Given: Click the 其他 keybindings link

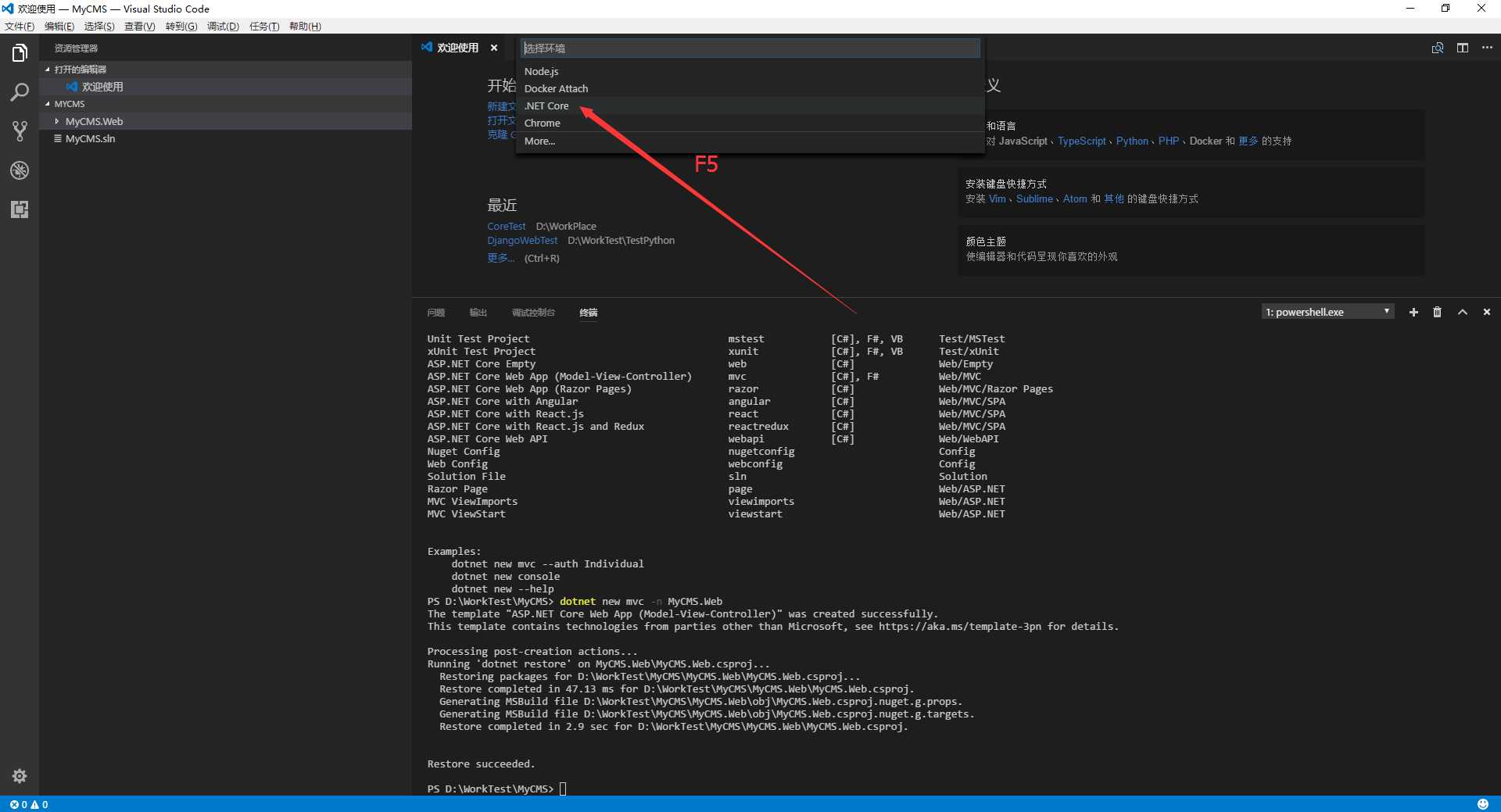Looking at the screenshot, I should 1114,199.
